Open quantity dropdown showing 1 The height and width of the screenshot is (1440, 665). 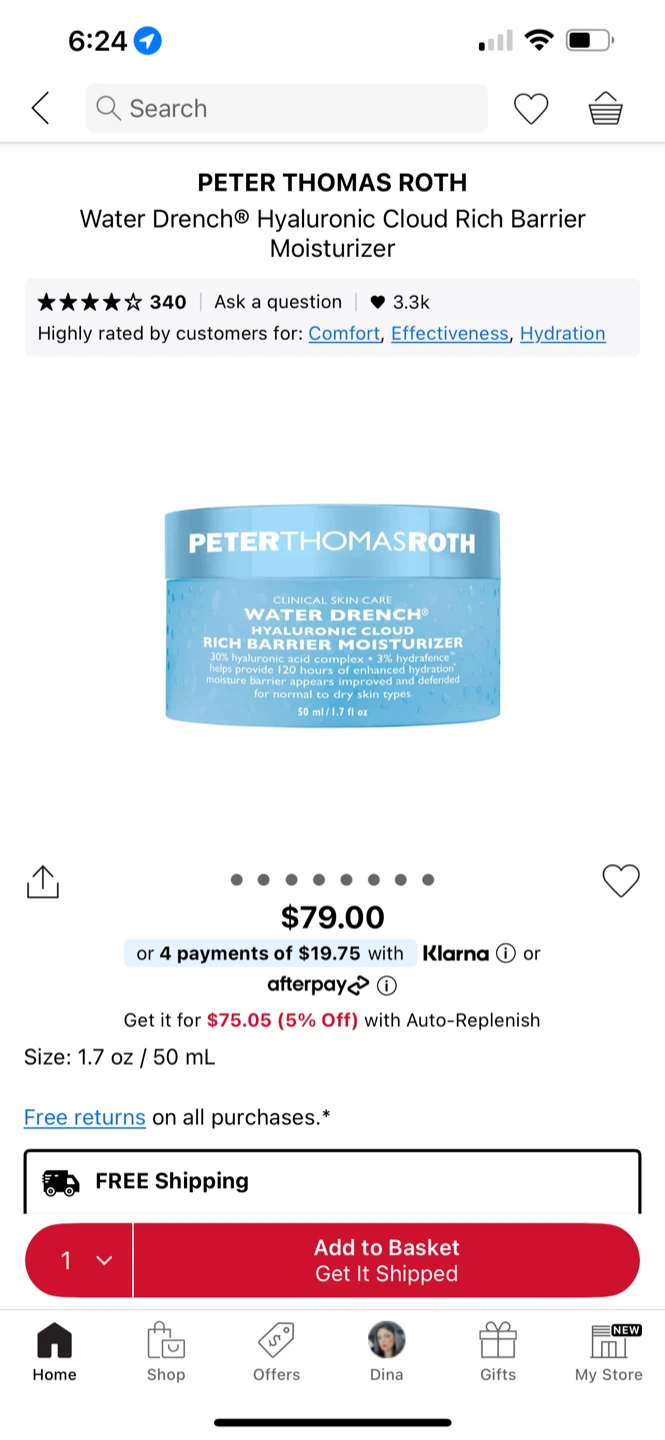79,1260
